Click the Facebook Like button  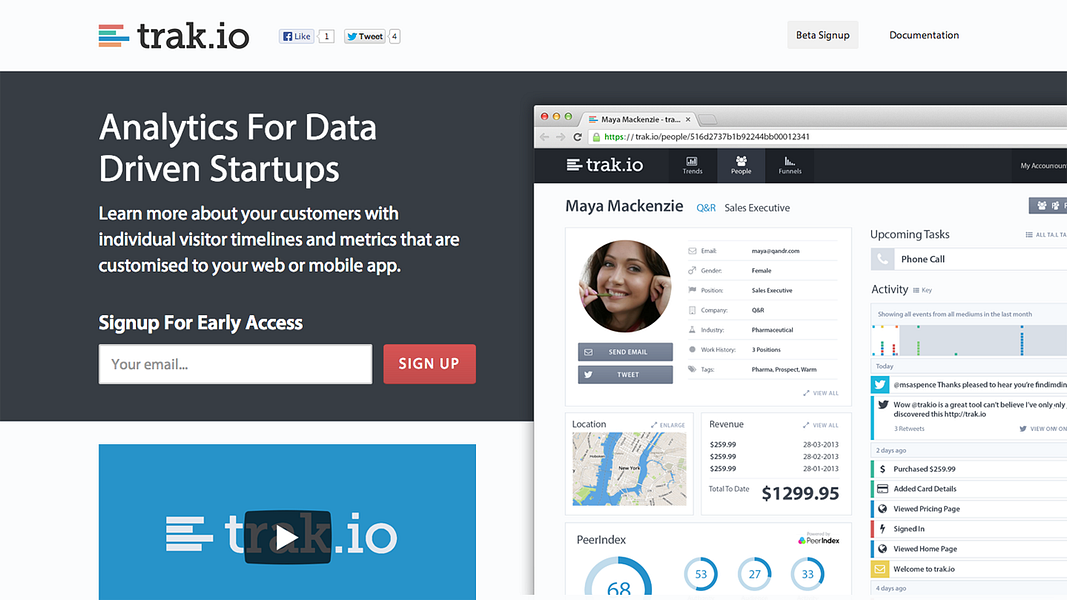coord(297,36)
